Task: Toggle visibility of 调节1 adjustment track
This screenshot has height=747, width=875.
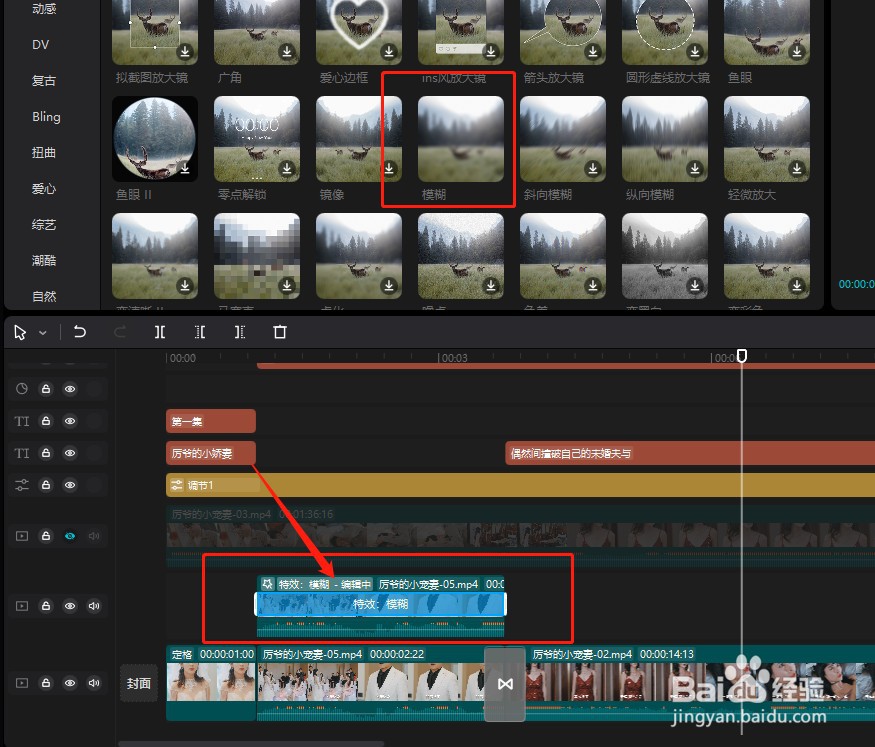Action: [x=70, y=485]
